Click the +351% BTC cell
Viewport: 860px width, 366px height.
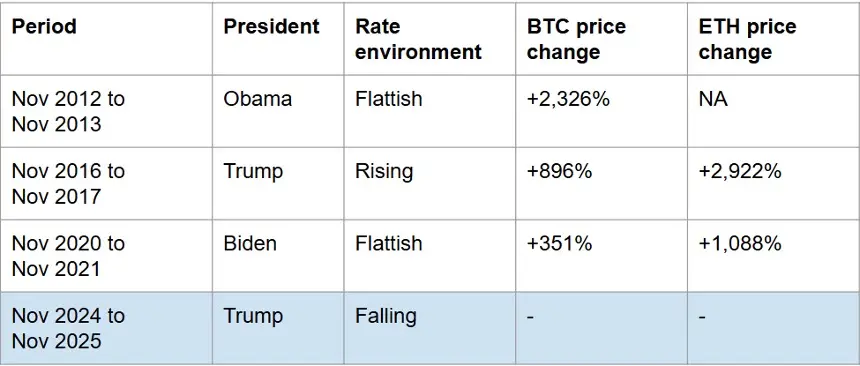click(601, 256)
